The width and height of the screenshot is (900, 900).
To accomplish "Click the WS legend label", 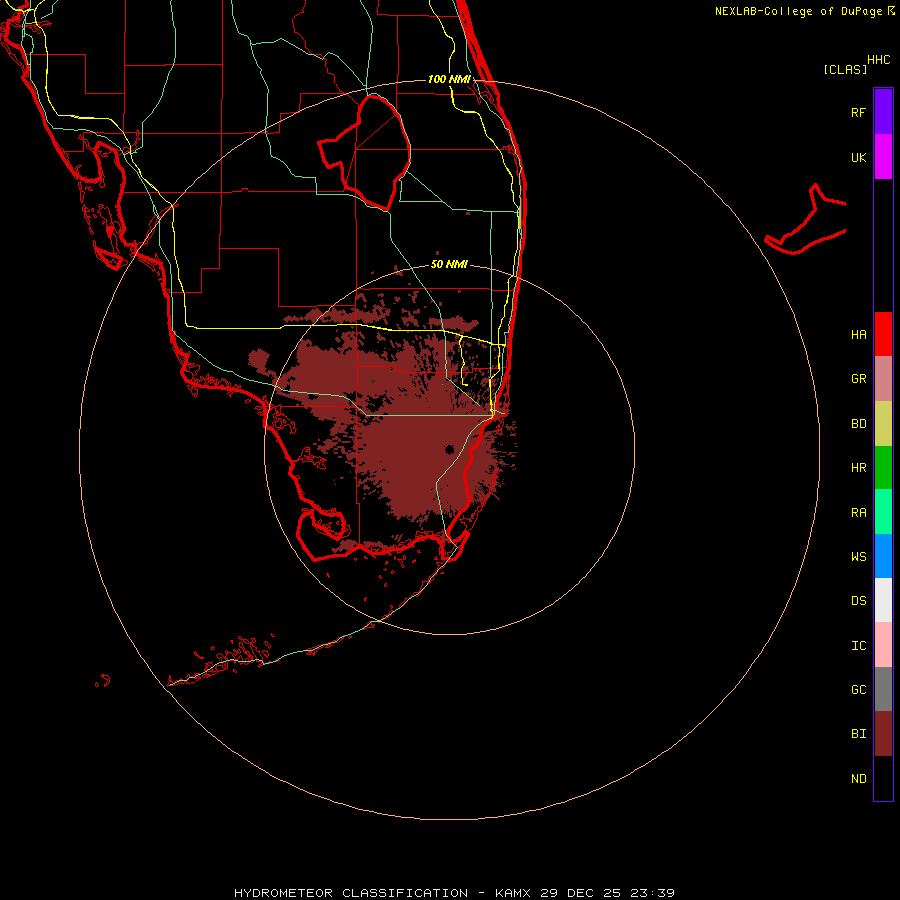I will (x=858, y=556).
